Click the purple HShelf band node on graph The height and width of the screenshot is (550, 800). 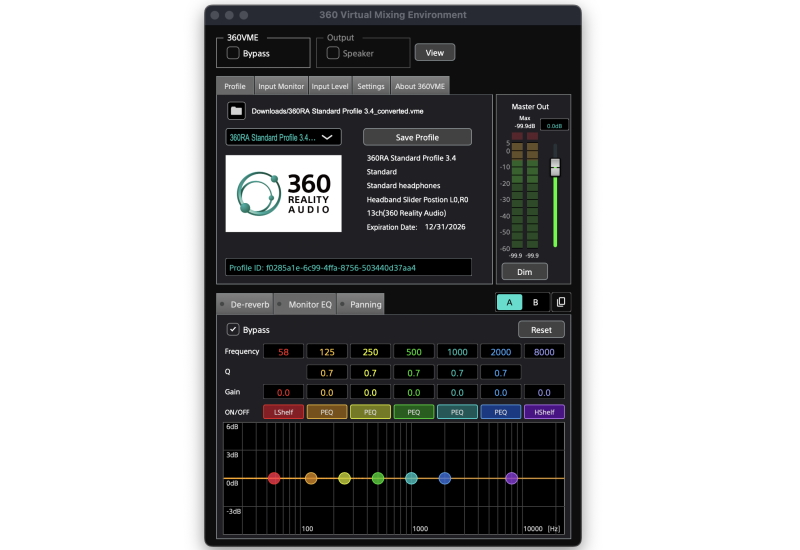click(512, 479)
